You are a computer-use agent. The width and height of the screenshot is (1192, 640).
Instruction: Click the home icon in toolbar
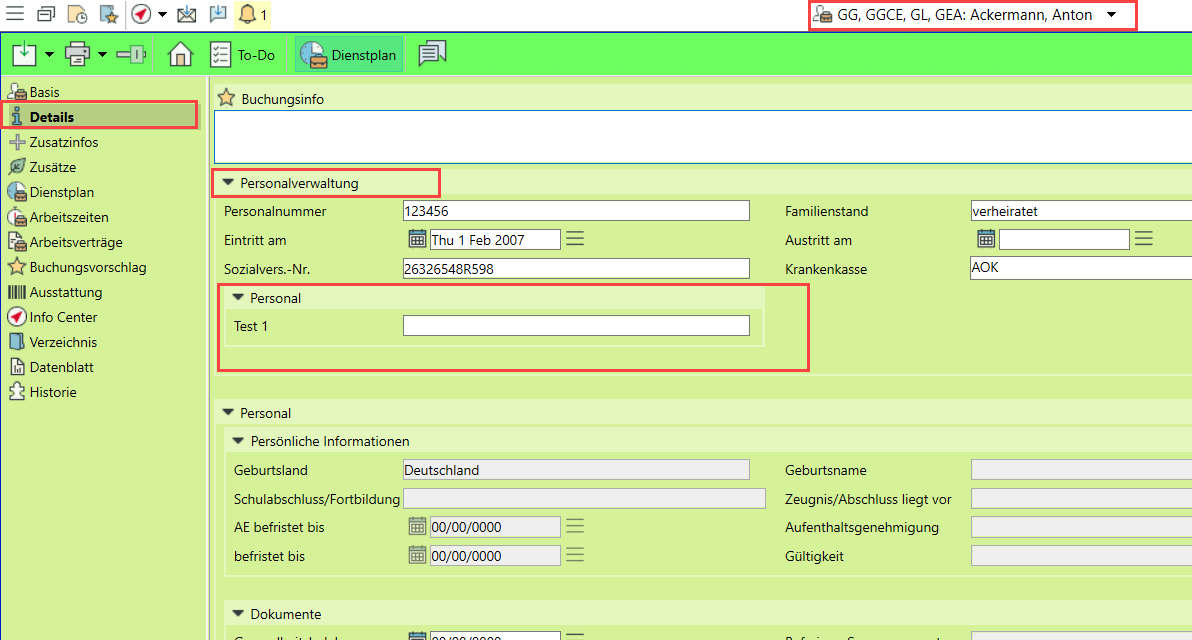point(180,54)
